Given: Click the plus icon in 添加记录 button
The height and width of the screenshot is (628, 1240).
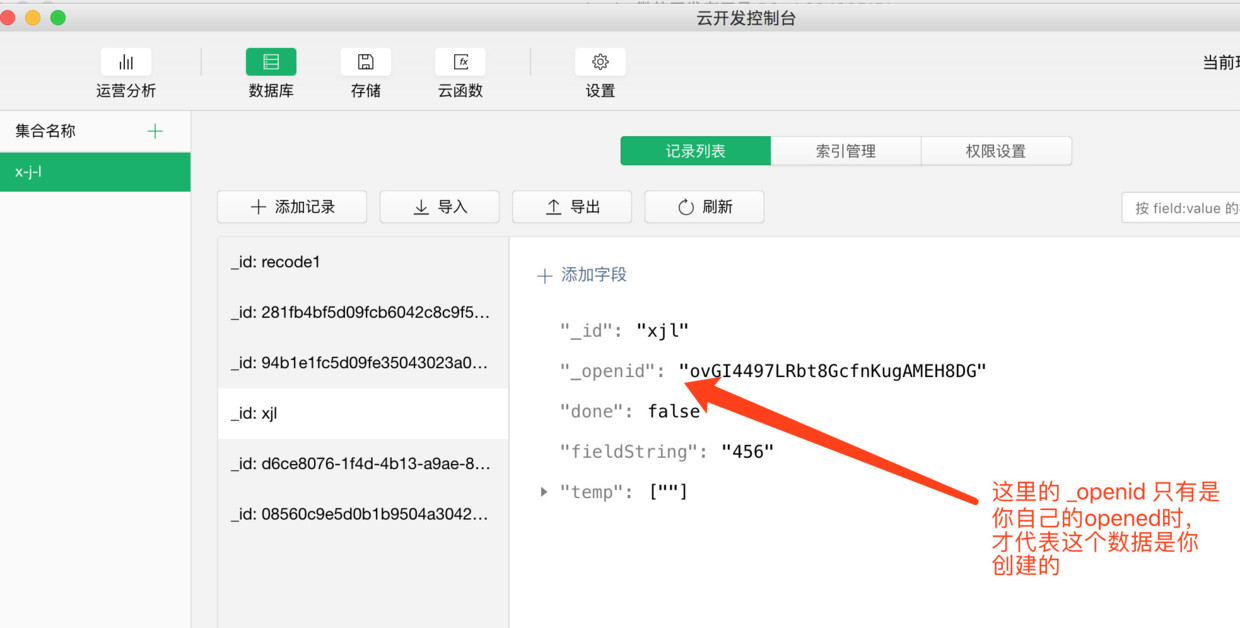Looking at the screenshot, I should (258, 207).
